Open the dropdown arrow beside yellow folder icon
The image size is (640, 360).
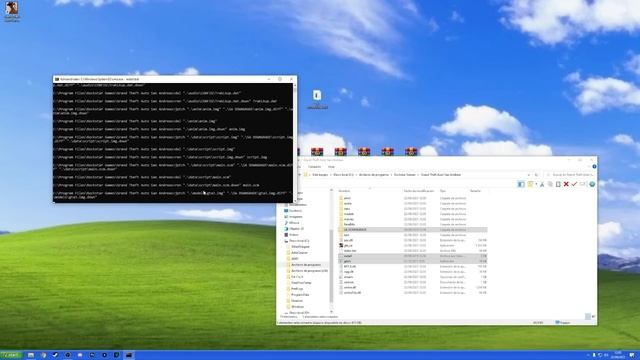536,184
